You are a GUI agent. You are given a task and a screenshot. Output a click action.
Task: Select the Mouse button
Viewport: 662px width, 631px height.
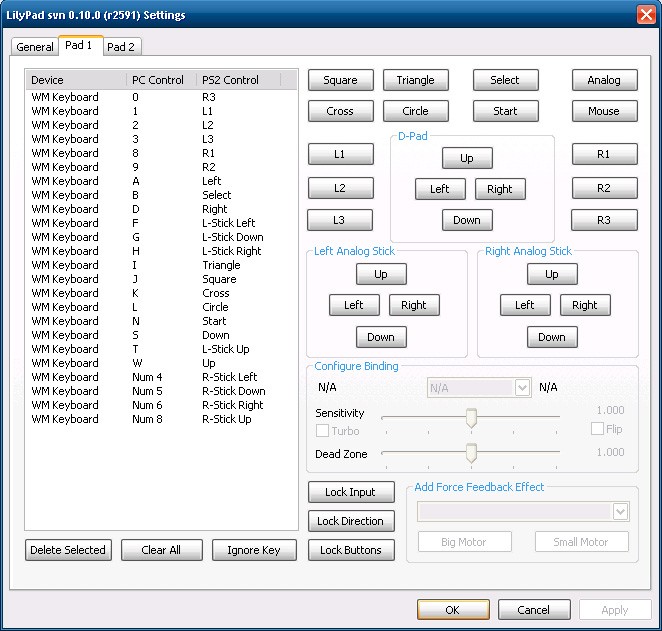603,111
